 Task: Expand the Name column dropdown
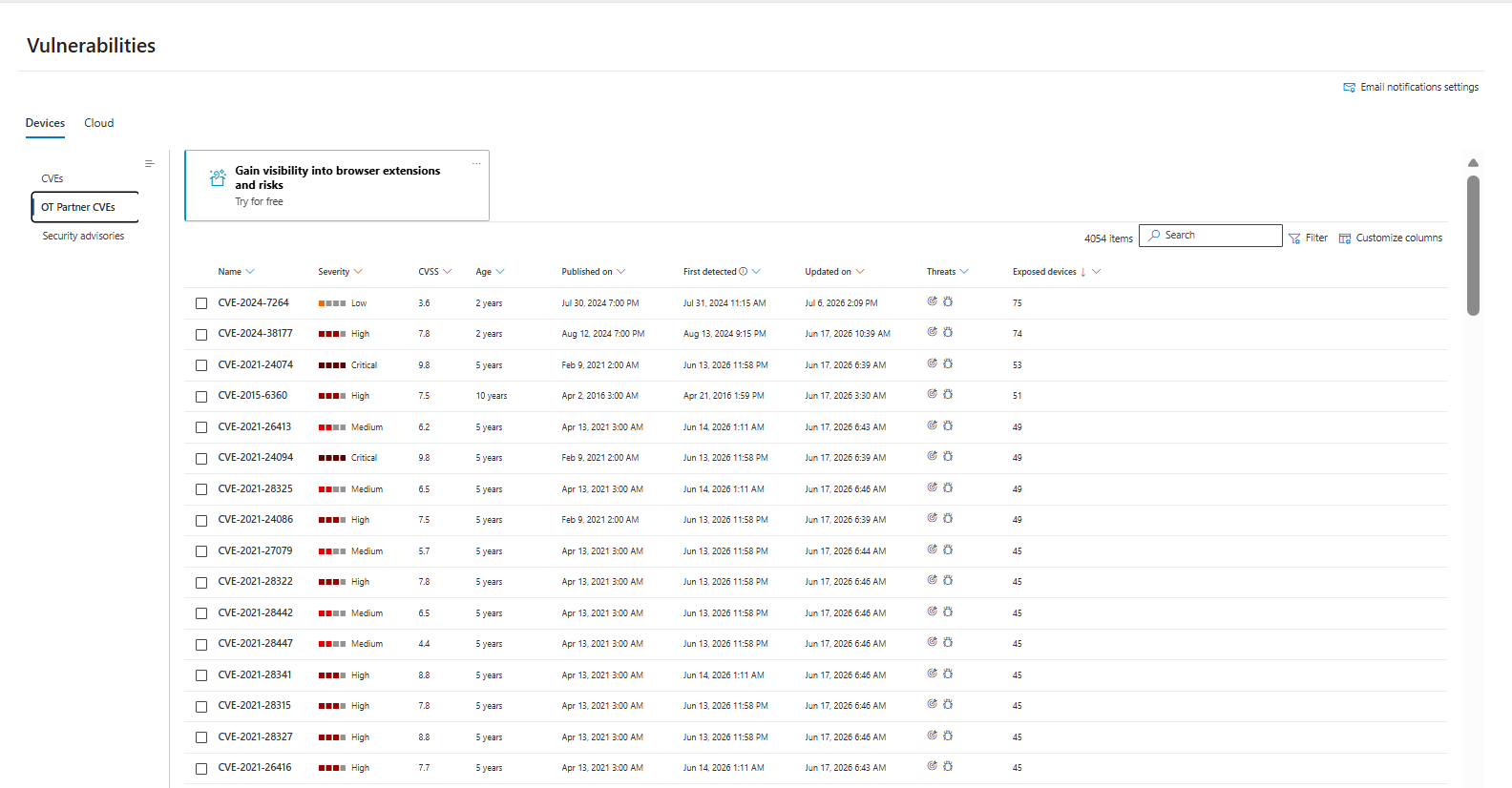coord(250,272)
